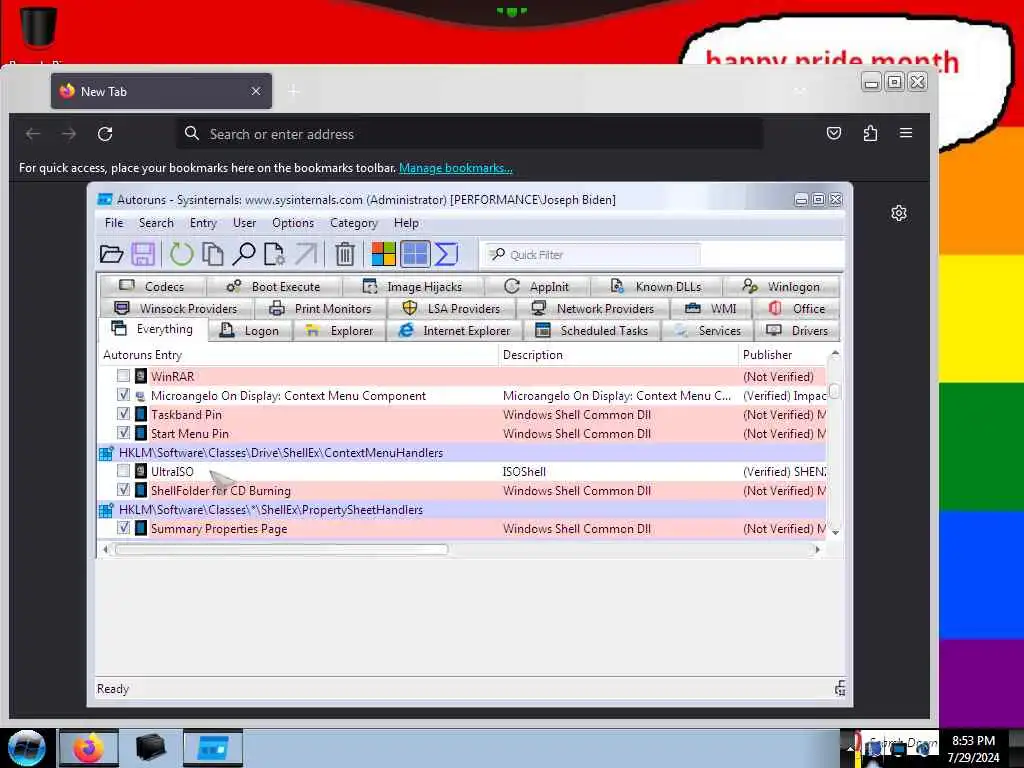
Task: Switch to the Boot Execute tab
Action: pos(274,287)
